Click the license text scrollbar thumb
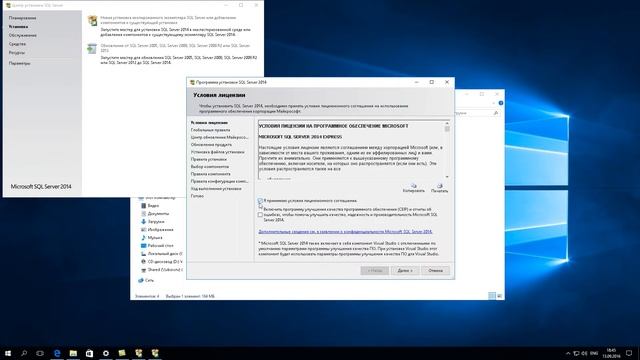Image resolution: width=640 pixels, height=360 pixels. [447, 129]
